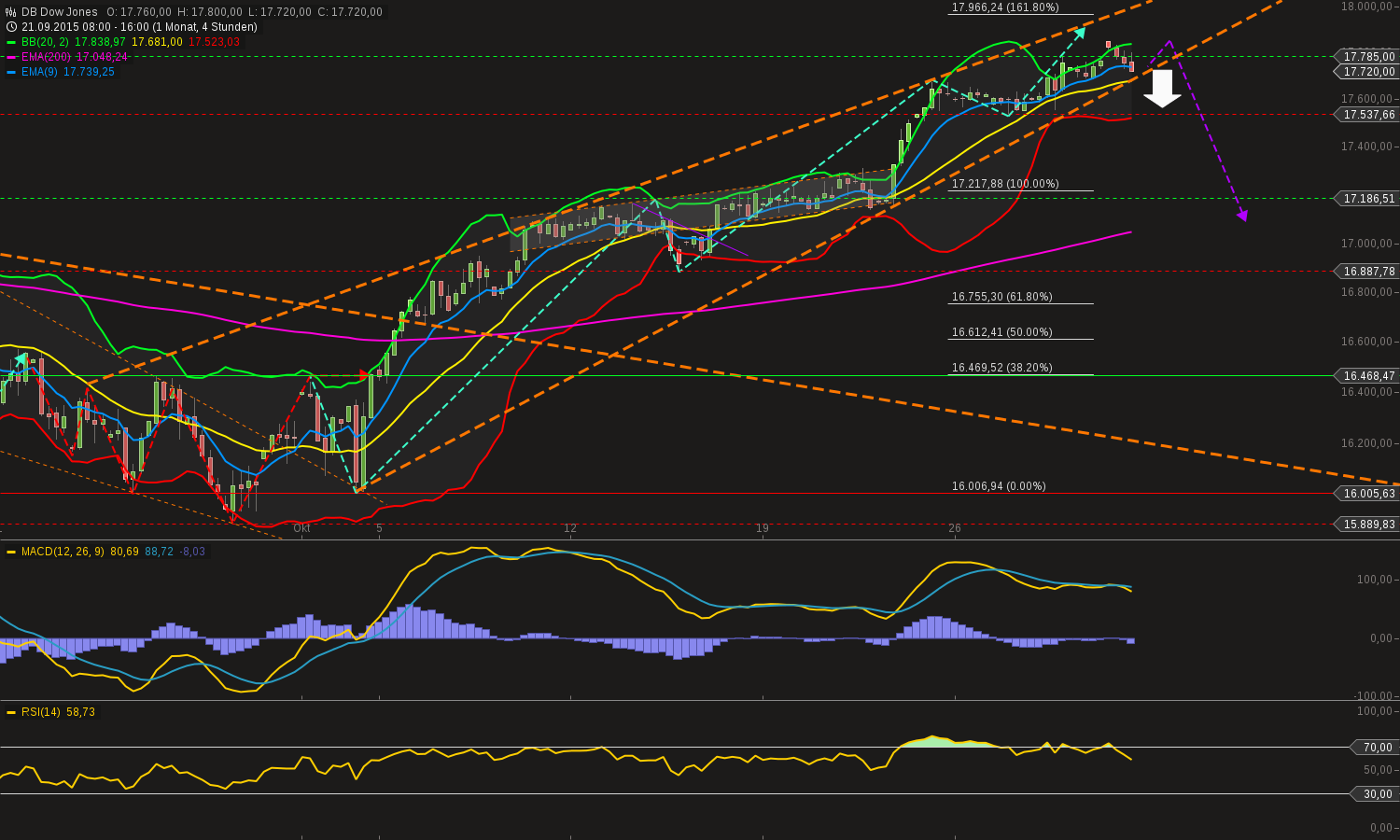The image size is (1400, 840).
Task: Click the RSI(14) indicator label
Action: coord(41,712)
